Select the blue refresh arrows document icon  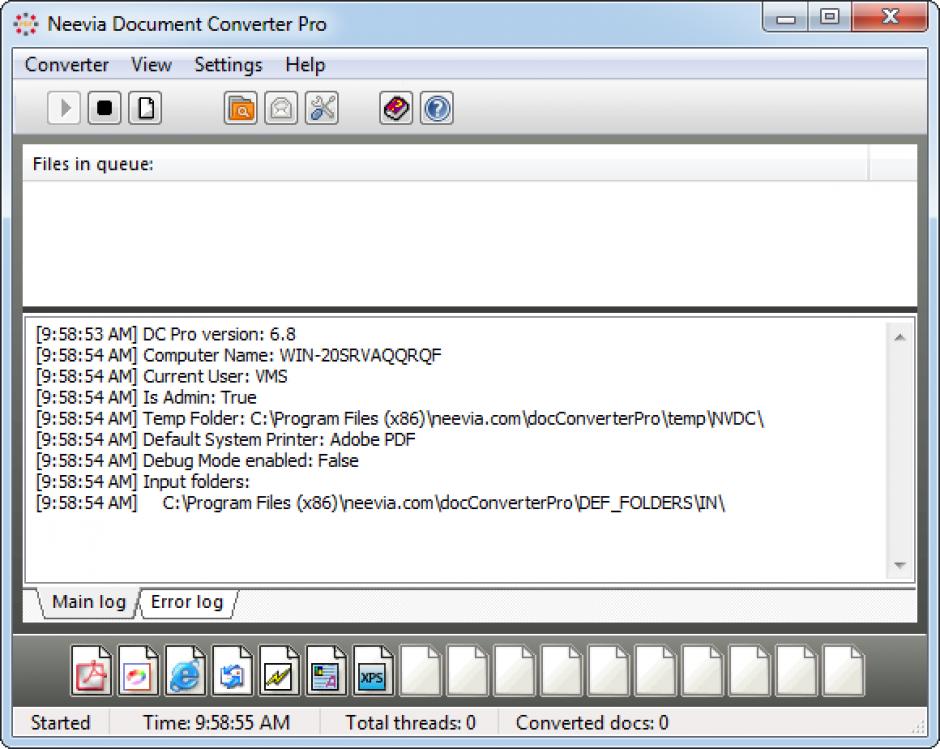[232, 670]
